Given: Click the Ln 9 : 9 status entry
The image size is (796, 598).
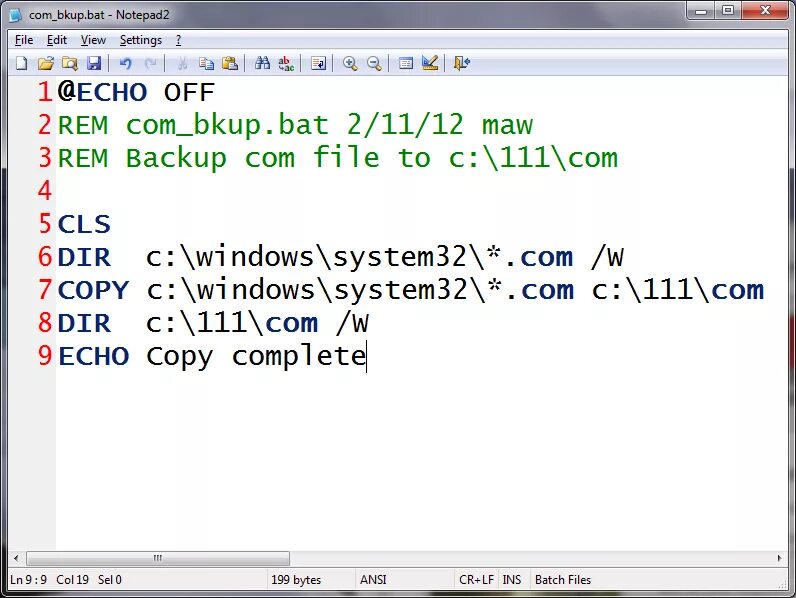Looking at the screenshot, I should click(x=28, y=580).
